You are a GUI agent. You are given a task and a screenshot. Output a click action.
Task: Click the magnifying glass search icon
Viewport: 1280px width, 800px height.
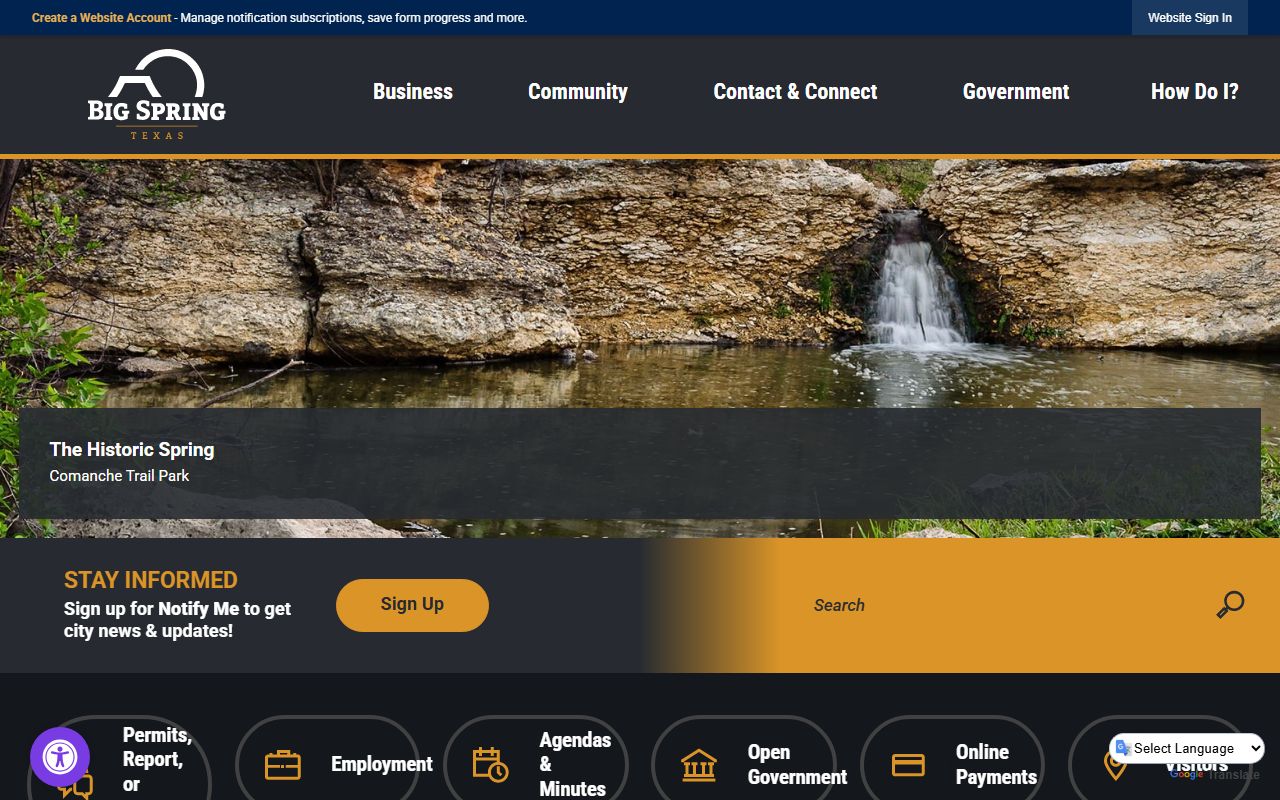(1230, 605)
